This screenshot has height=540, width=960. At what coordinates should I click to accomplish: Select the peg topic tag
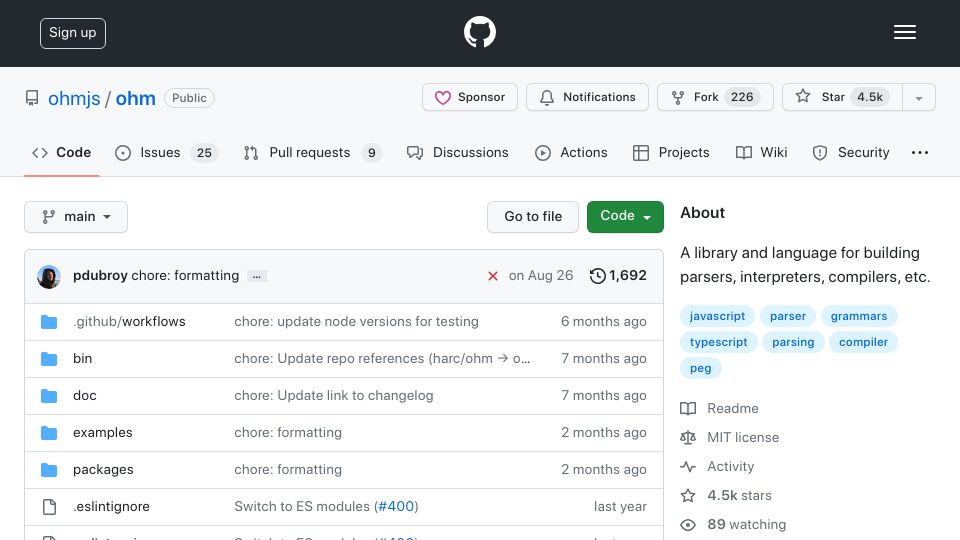(700, 368)
